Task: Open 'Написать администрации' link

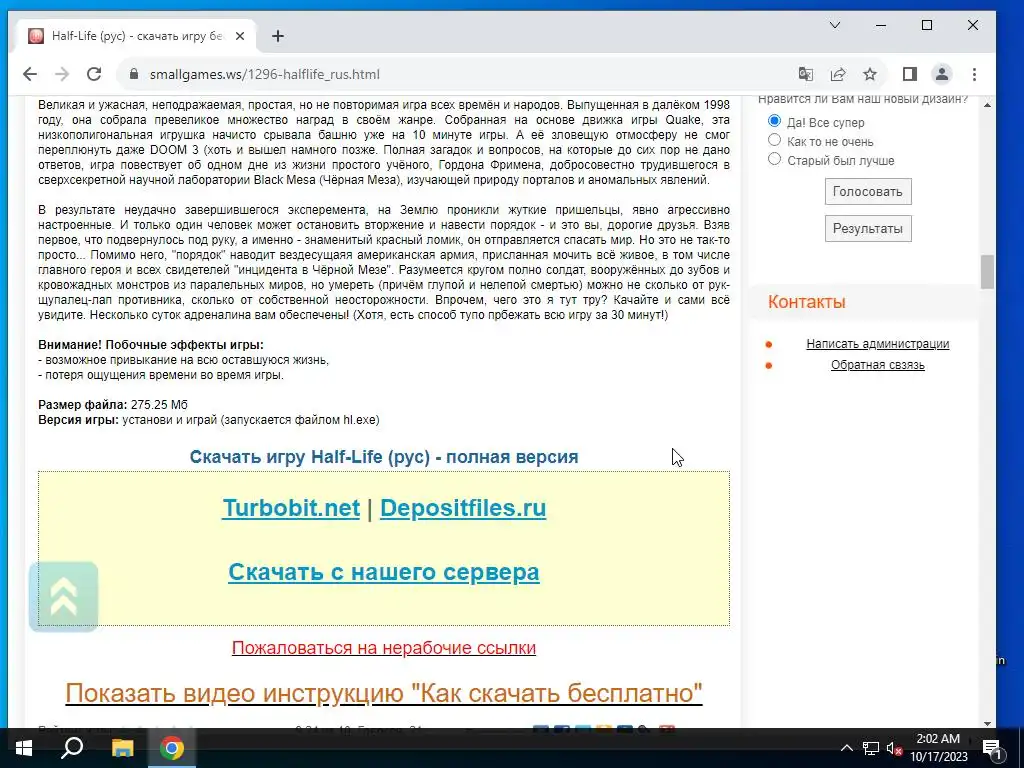Action: [x=877, y=344]
